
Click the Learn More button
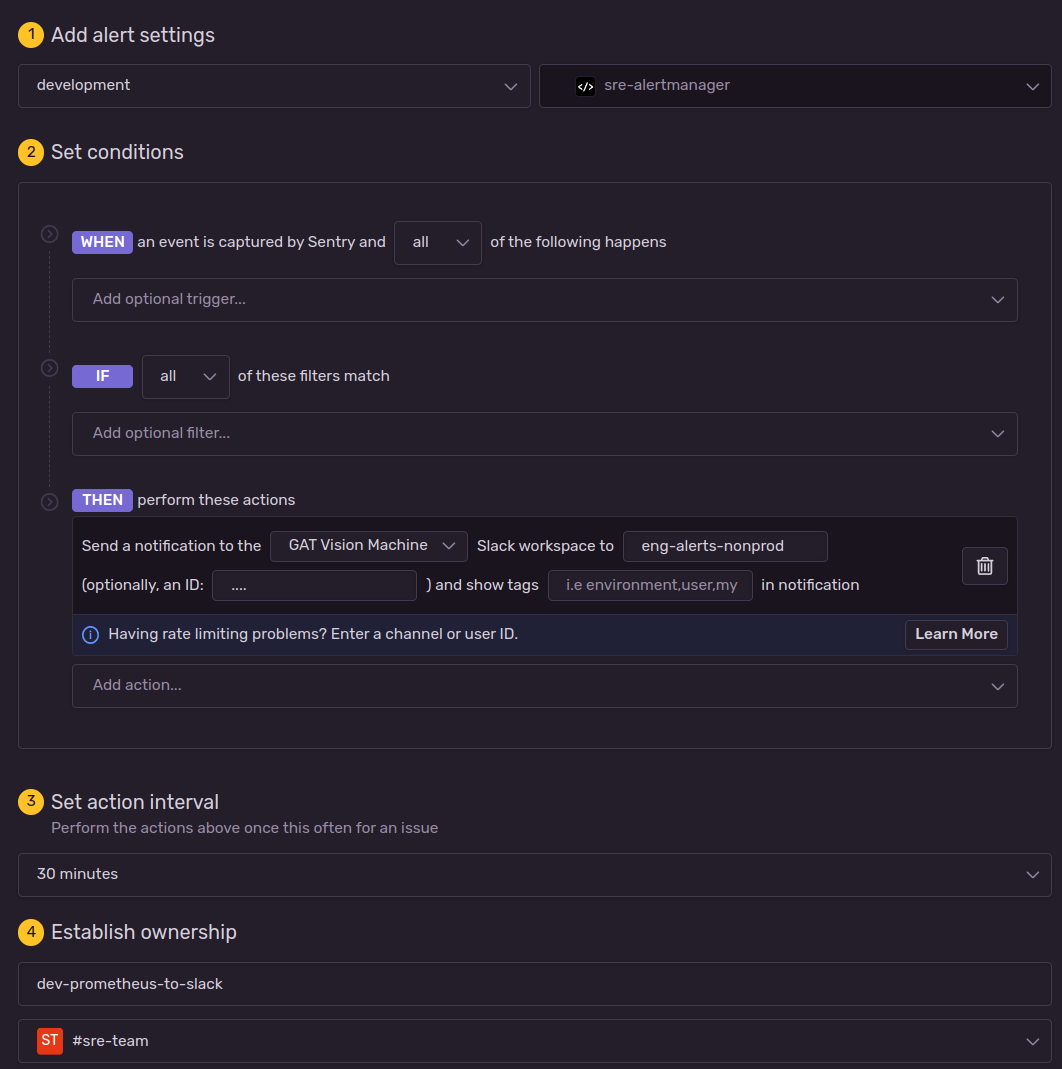956,634
